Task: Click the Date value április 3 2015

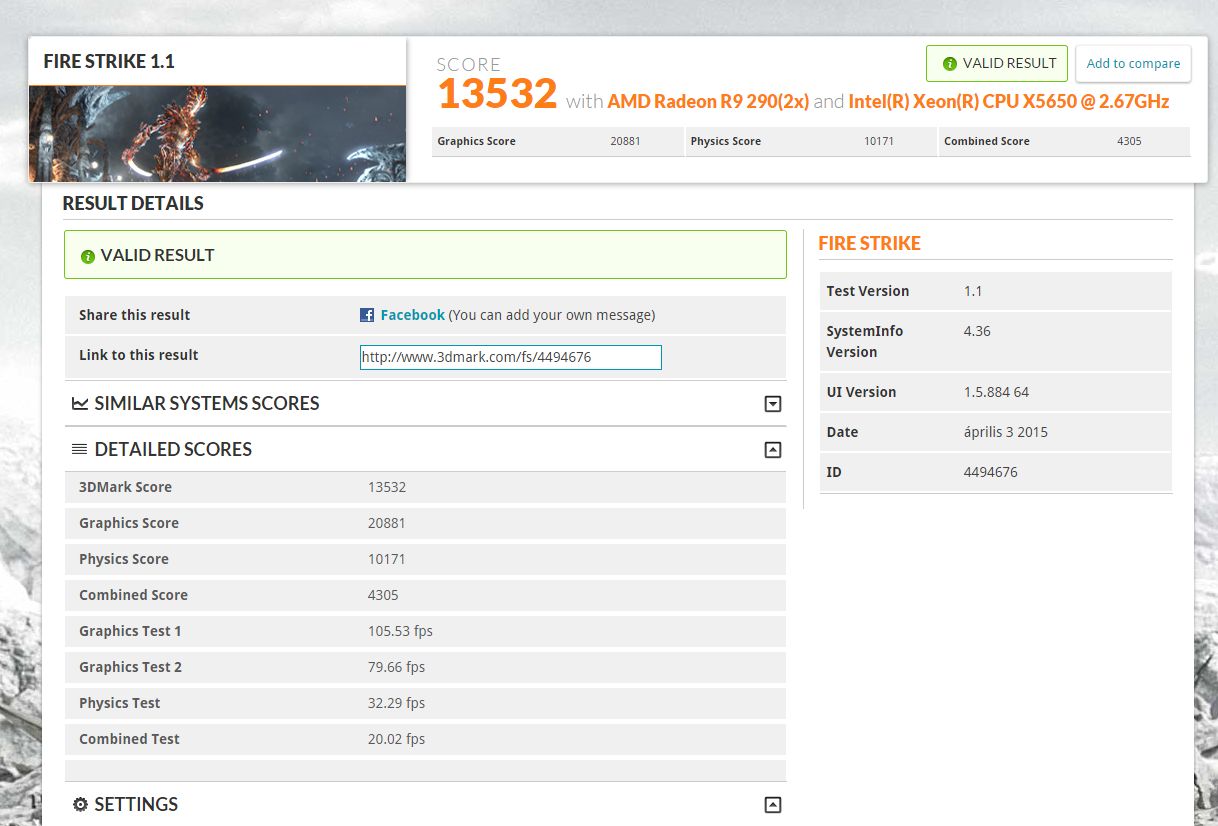Action: pyautogui.click(x=1006, y=432)
